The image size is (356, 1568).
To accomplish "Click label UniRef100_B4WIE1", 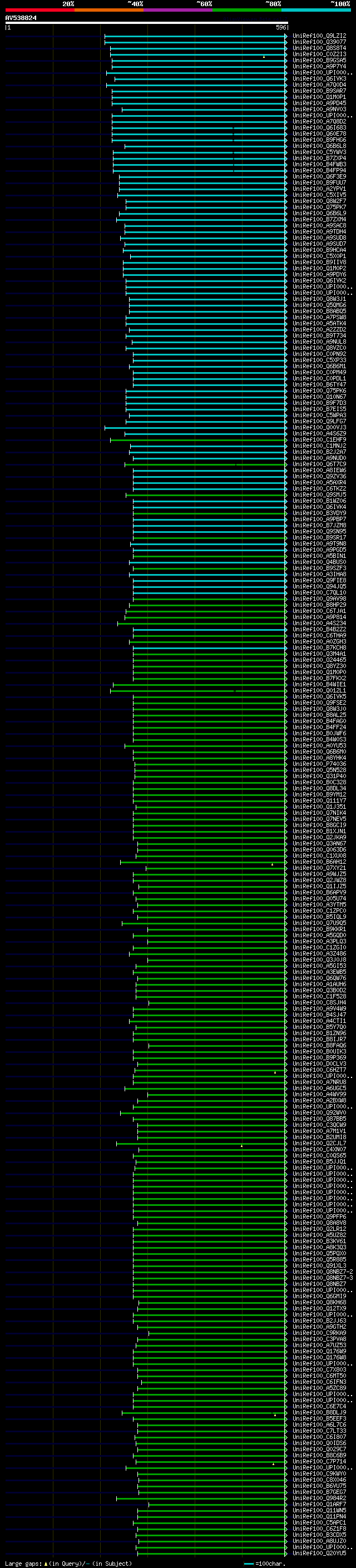I will tap(319, 685).
